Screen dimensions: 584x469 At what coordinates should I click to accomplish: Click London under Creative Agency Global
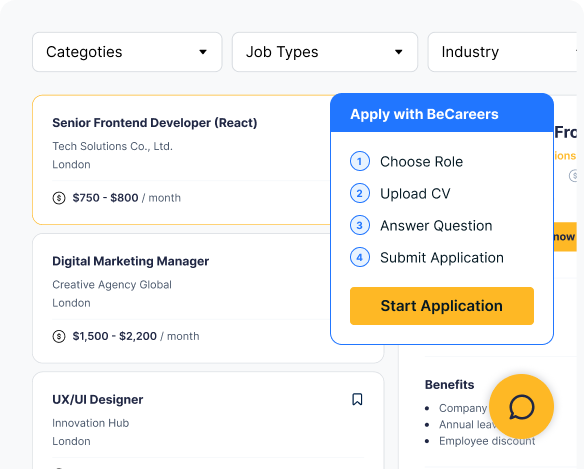71,303
